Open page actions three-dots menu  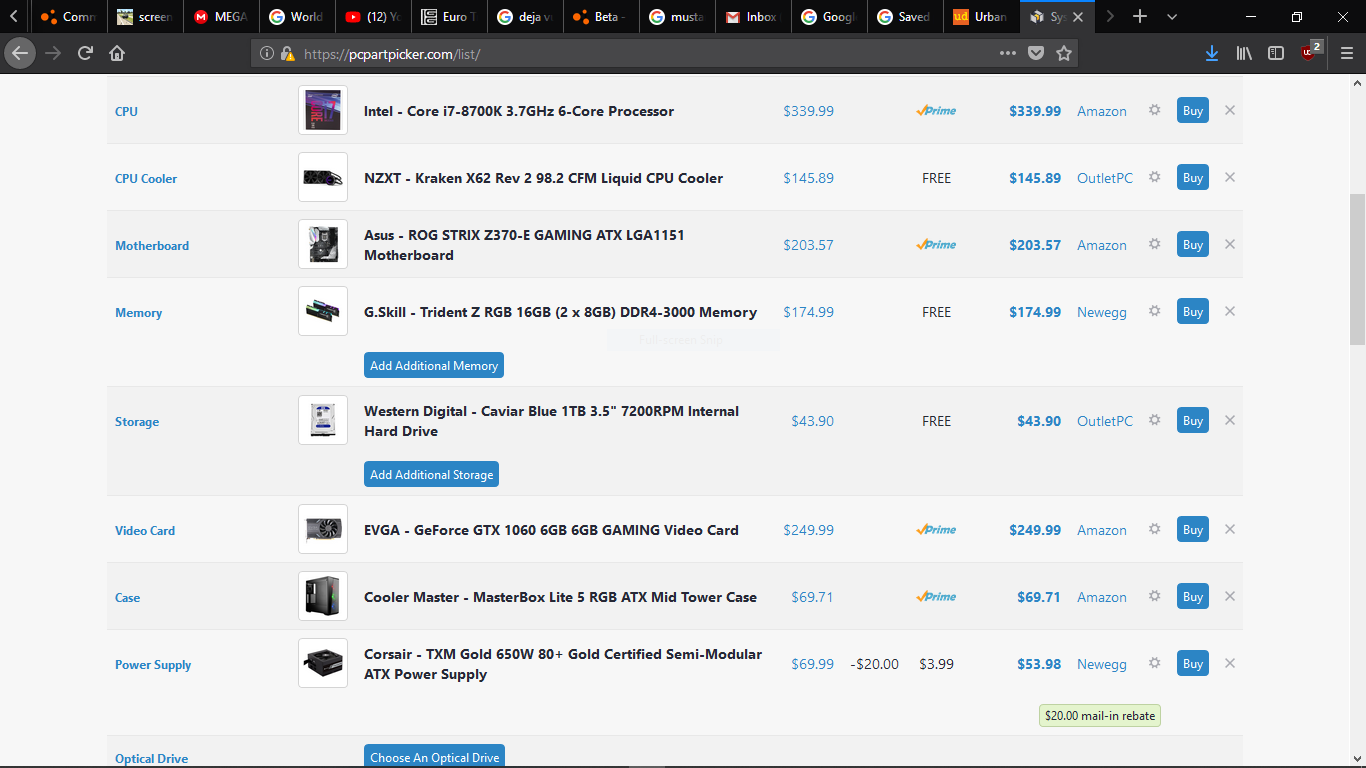pos(1008,53)
